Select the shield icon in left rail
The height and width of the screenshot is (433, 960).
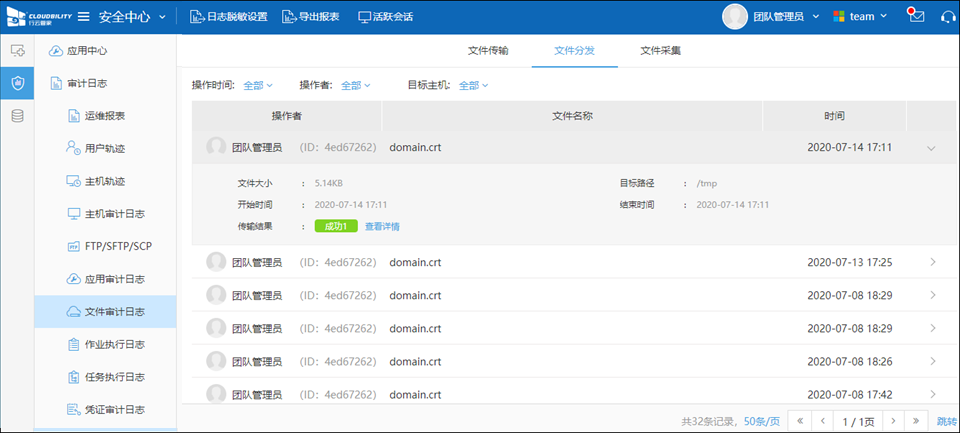[x=17, y=83]
